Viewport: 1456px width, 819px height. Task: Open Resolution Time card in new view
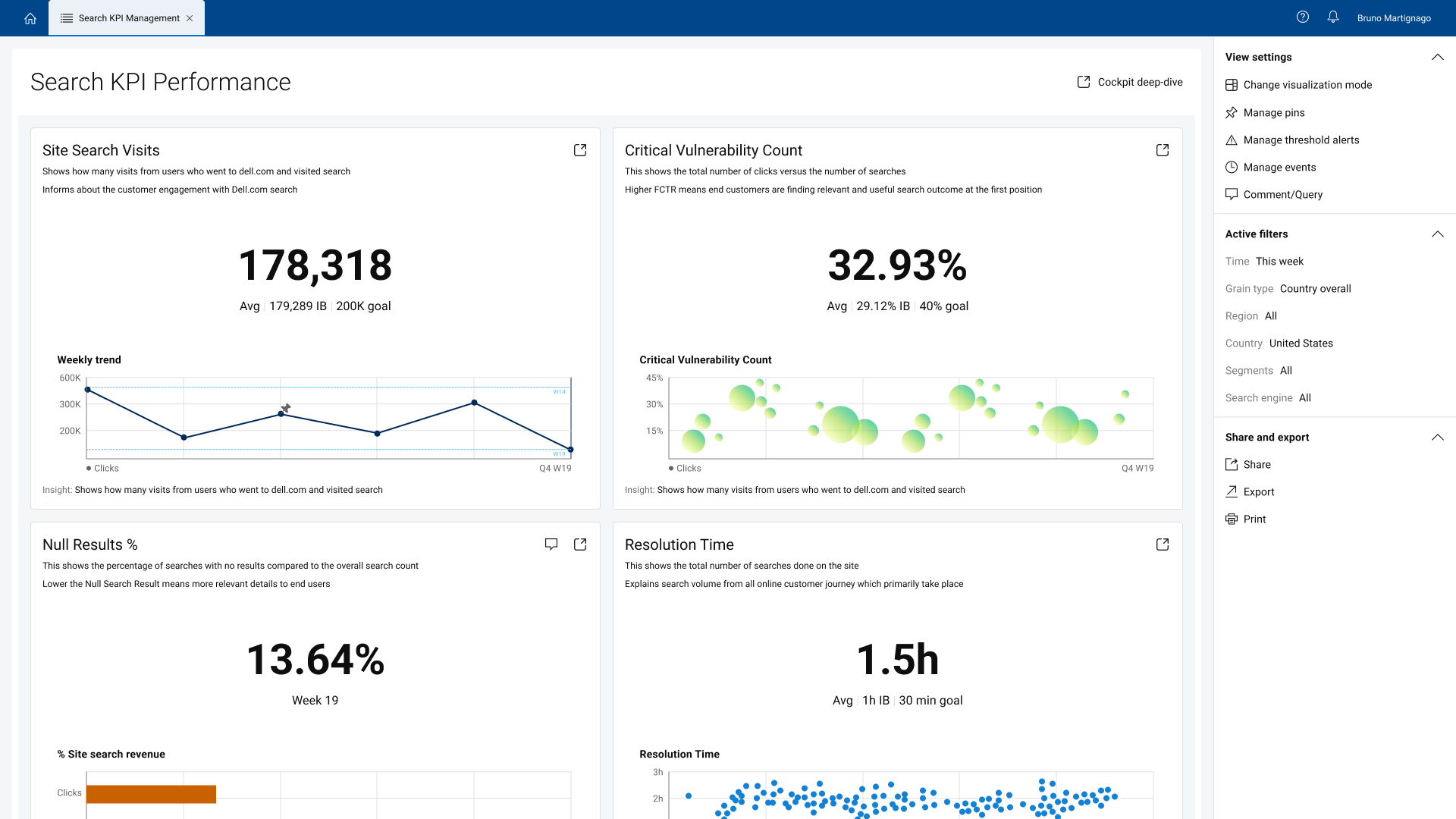click(x=1163, y=544)
